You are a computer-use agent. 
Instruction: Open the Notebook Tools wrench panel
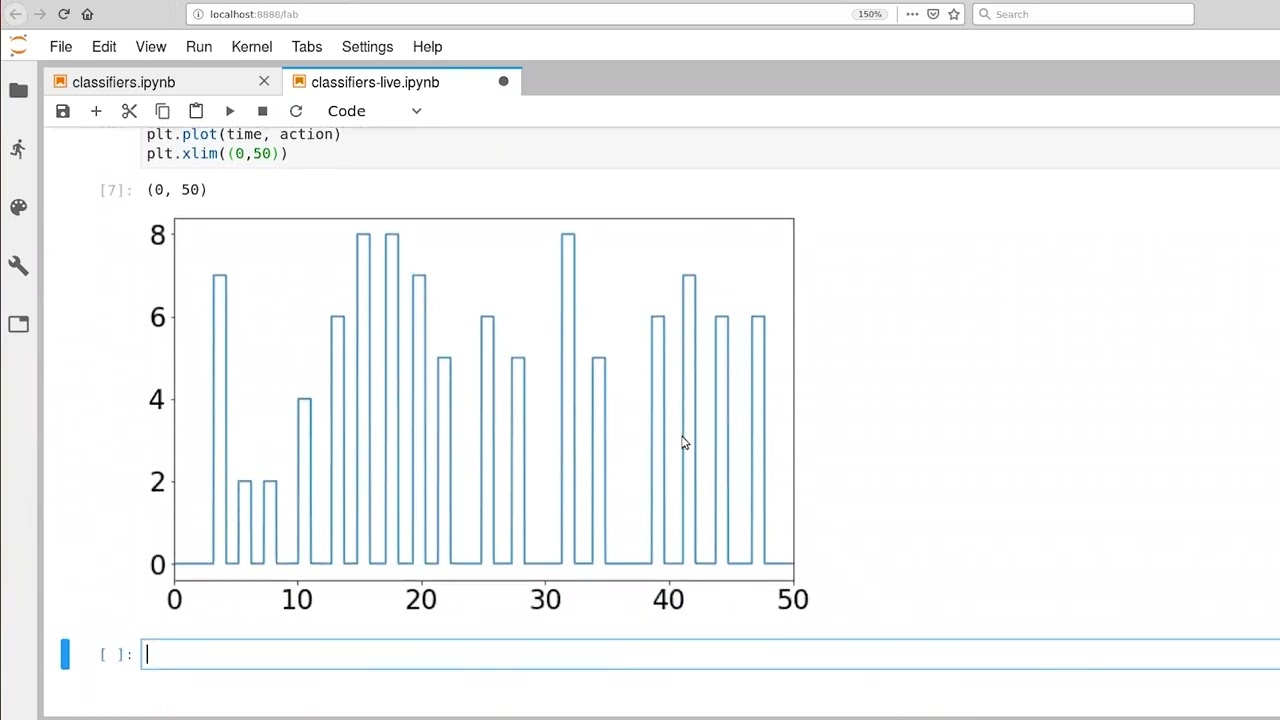(18, 265)
